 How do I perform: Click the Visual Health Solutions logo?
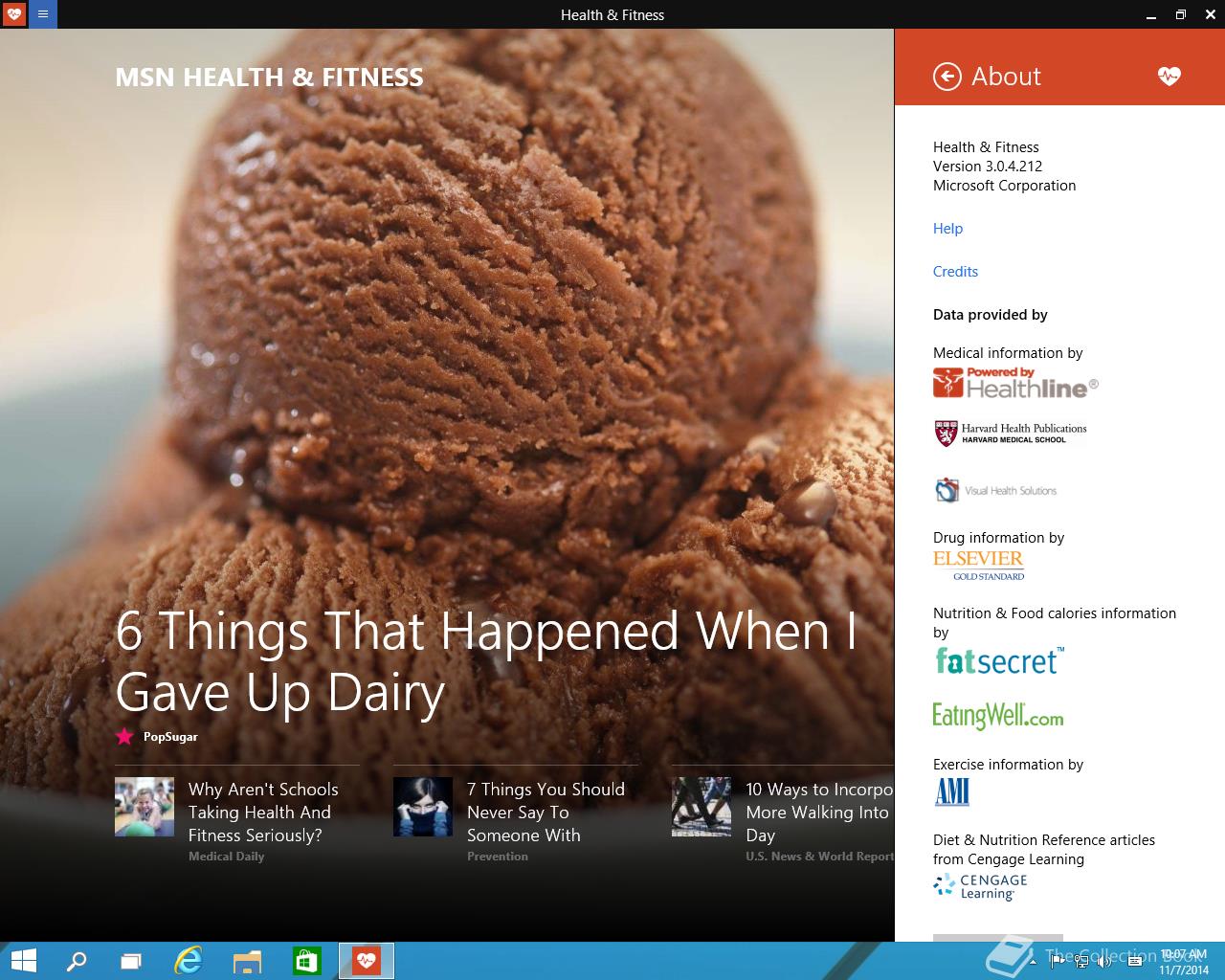point(995,490)
